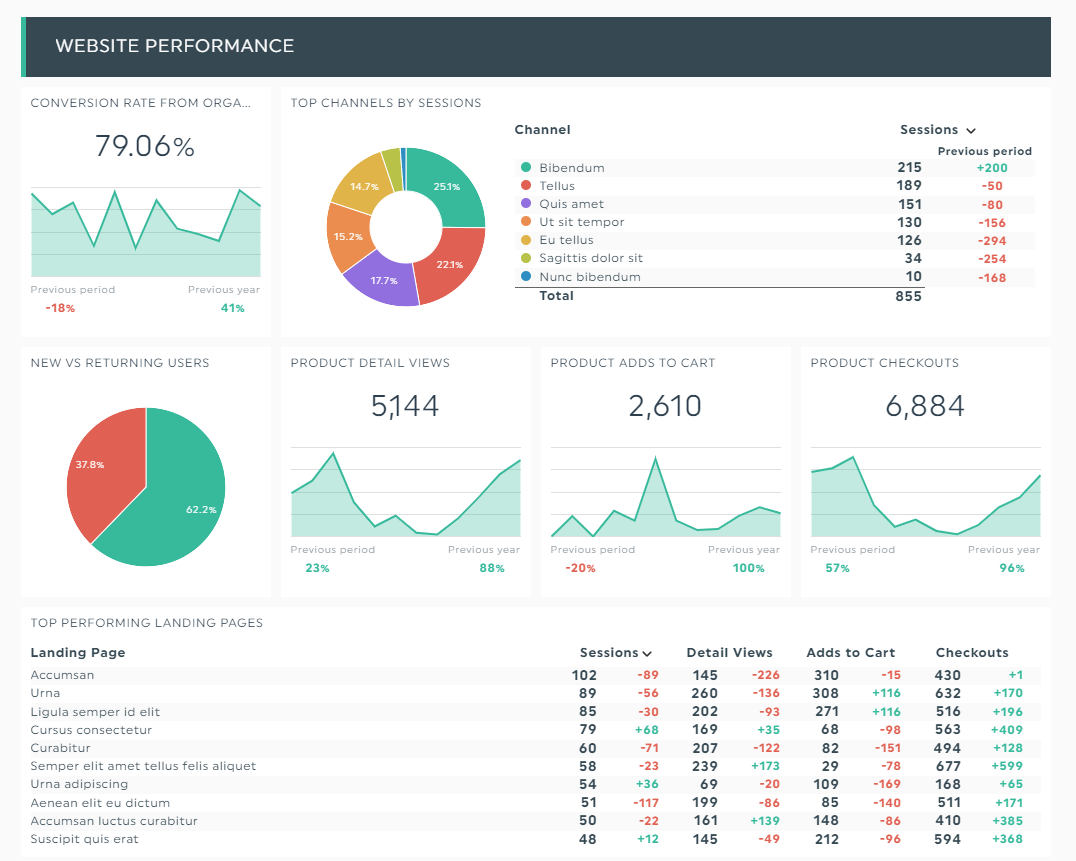The height and width of the screenshot is (861, 1076).
Task: Click the Total sessions value 855
Action: (x=908, y=296)
